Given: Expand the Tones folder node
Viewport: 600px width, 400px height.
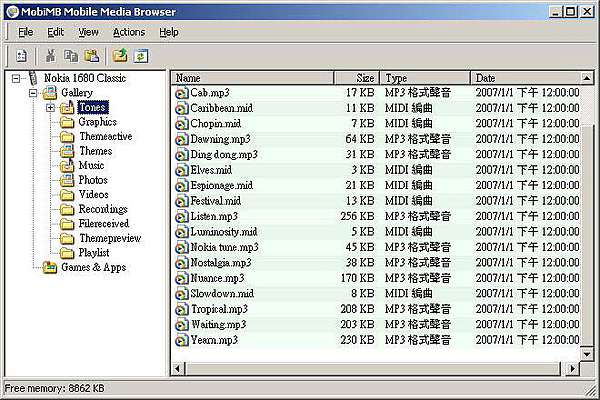Looking at the screenshot, I should coord(50,108).
